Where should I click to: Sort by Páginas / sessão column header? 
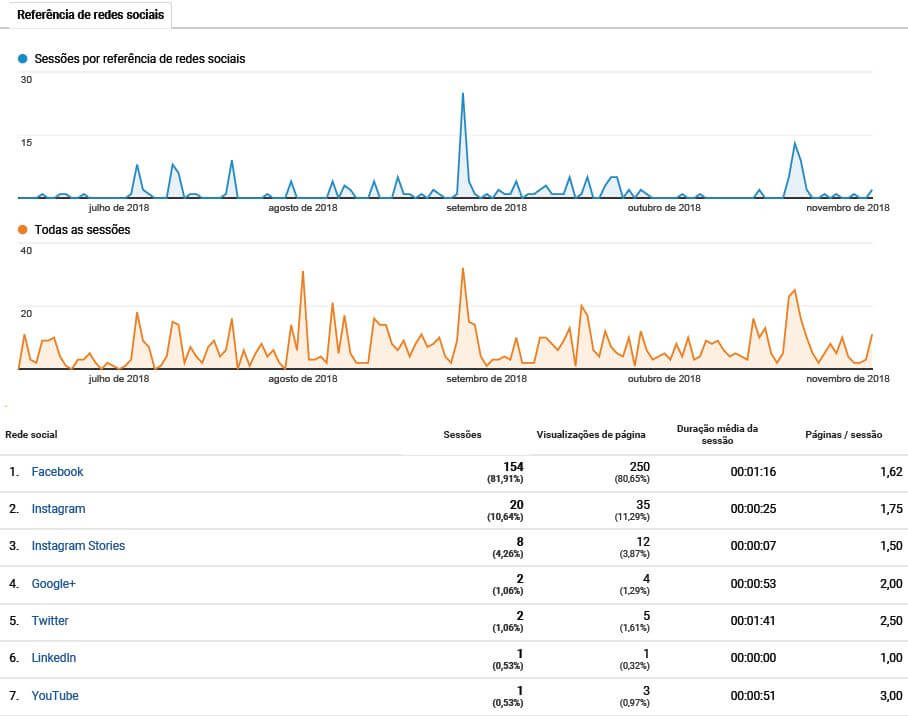(843, 435)
